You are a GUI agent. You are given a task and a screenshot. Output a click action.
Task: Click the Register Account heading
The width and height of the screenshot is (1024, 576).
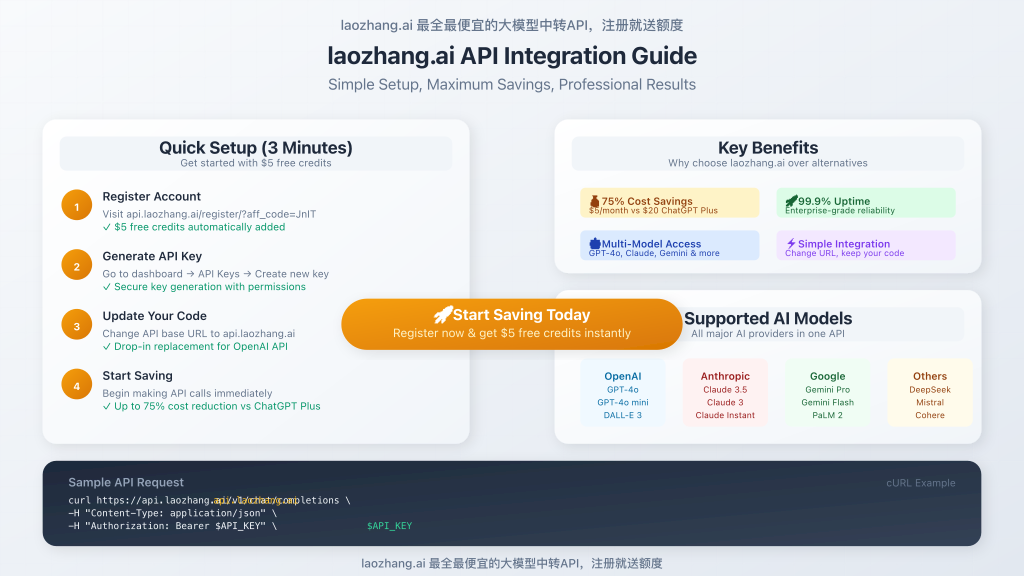pyautogui.click(x=152, y=197)
